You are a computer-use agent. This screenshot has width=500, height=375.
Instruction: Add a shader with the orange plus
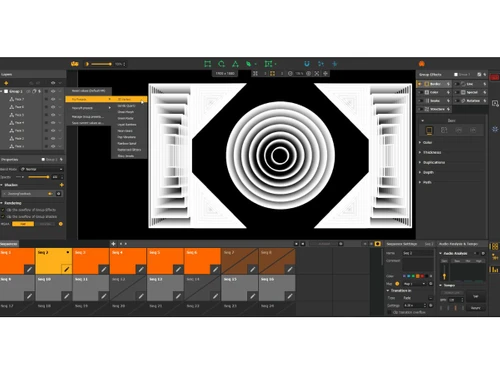click(x=61, y=185)
